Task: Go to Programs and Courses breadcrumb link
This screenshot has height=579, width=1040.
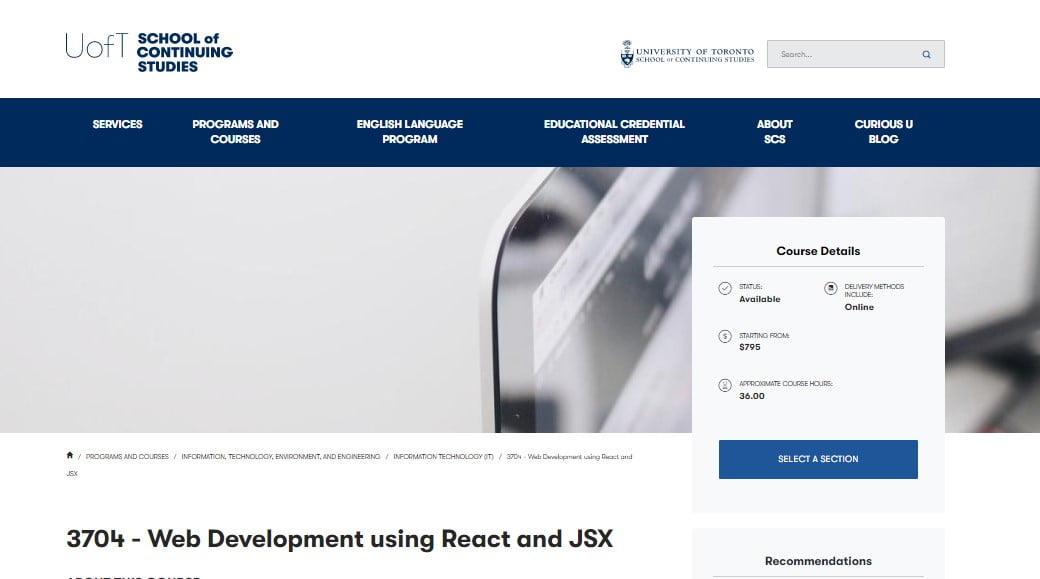Action: [x=127, y=457]
